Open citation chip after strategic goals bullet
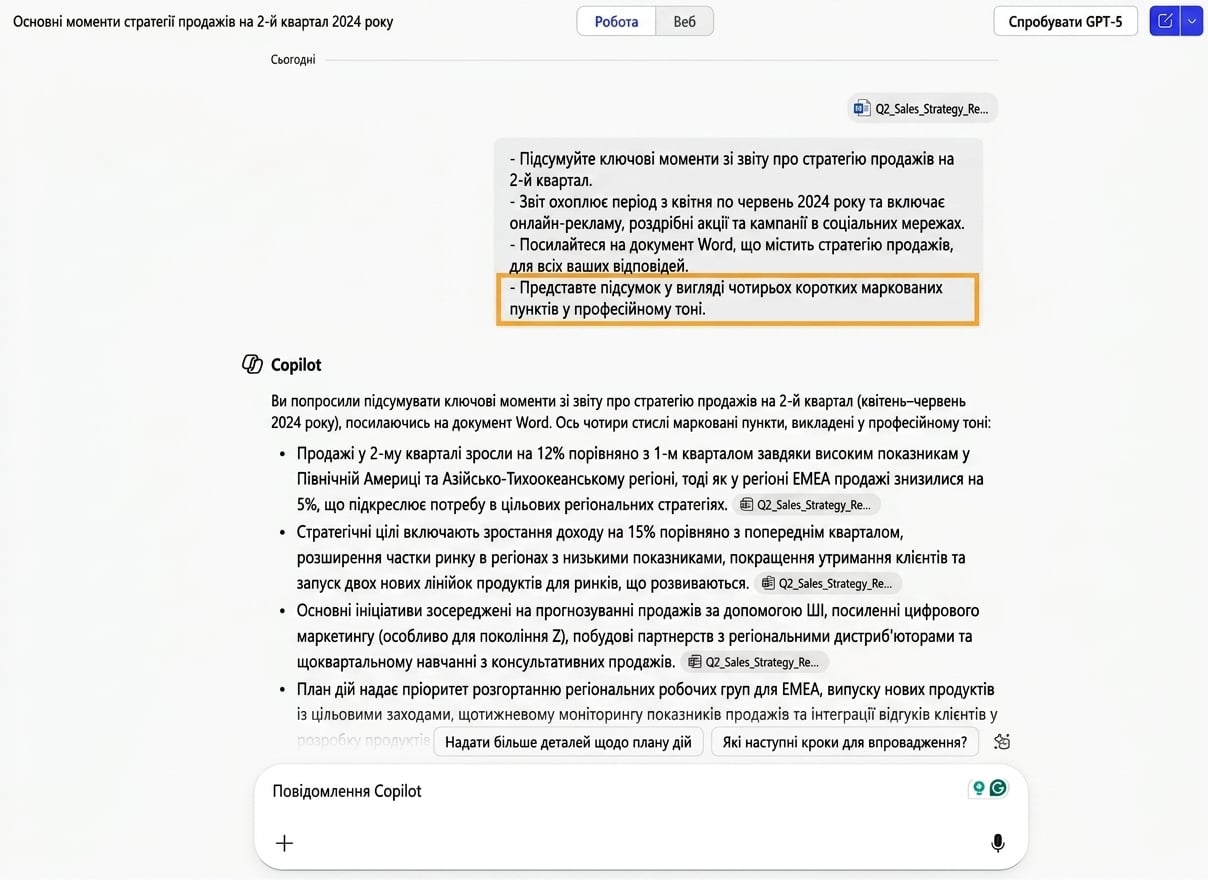This screenshot has height=880, width=1208. click(x=829, y=583)
